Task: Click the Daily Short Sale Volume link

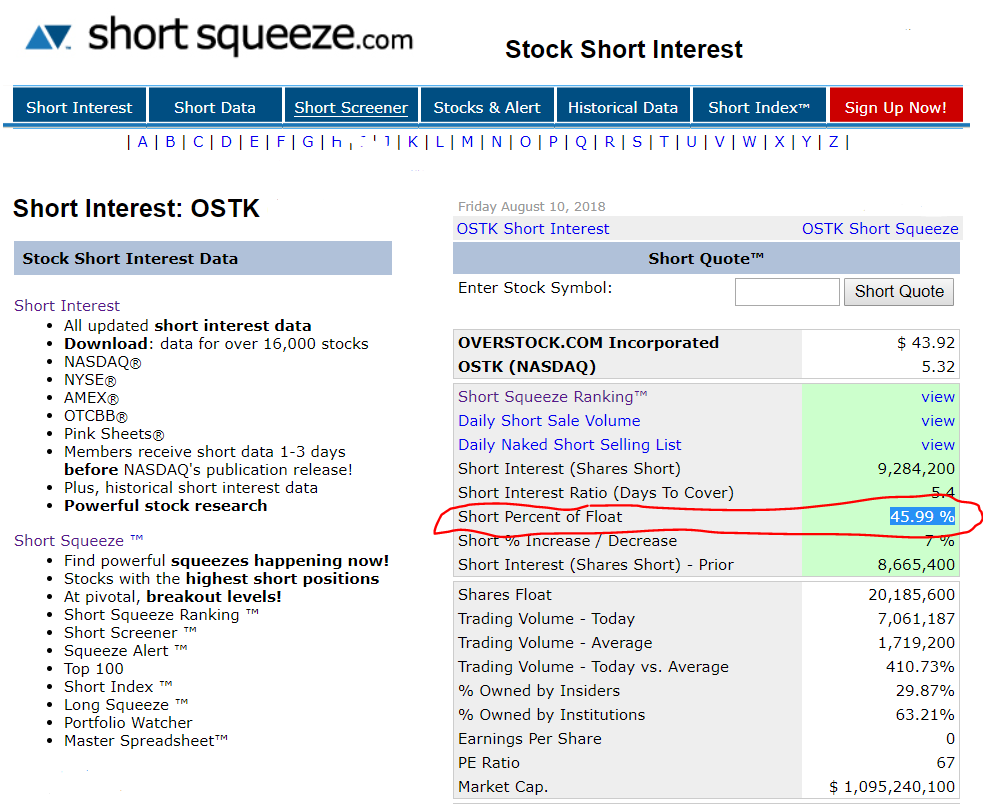Action: tap(549, 421)
